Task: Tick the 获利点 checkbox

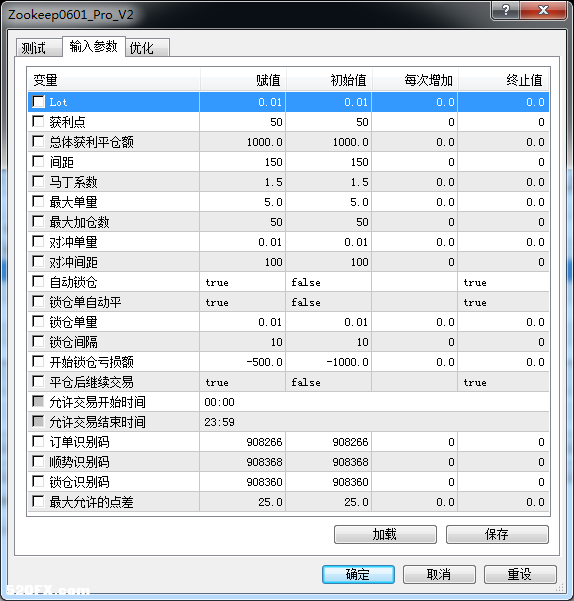Action: 38,122
